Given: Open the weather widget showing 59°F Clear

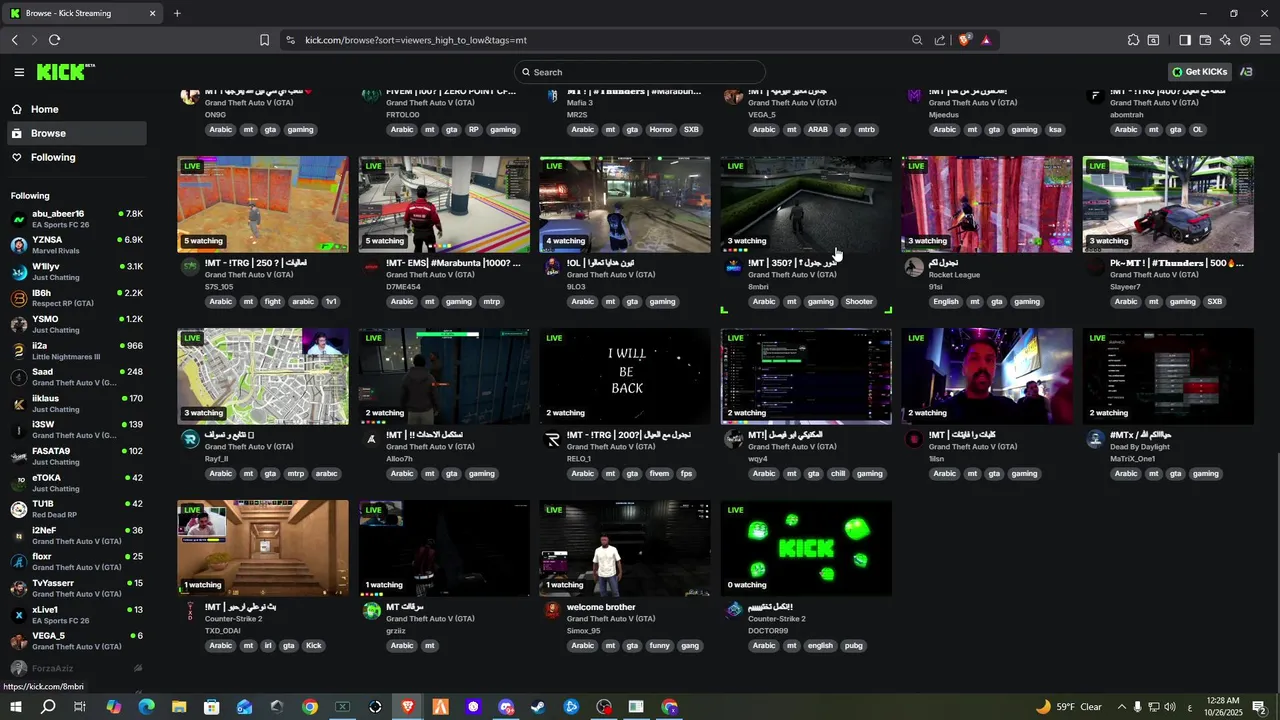Looking at the screenshot, I should pos(1069,707).
